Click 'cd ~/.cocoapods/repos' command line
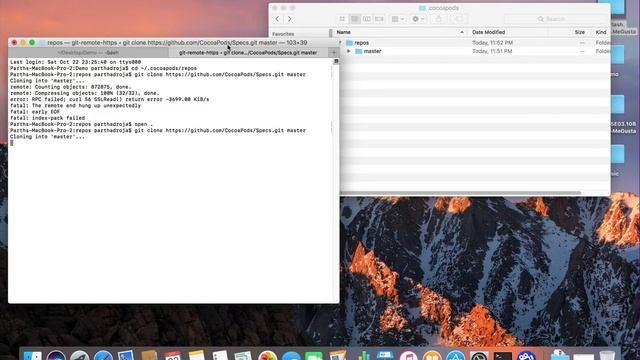This screenshot has width=640, height=360. tap(103, 68)
